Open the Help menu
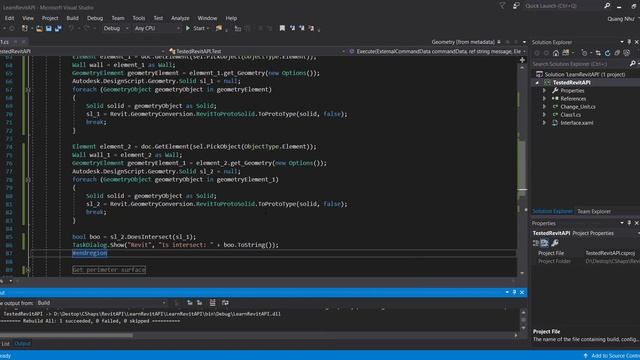Screen dimensions: 640x360 click(231, 18)
